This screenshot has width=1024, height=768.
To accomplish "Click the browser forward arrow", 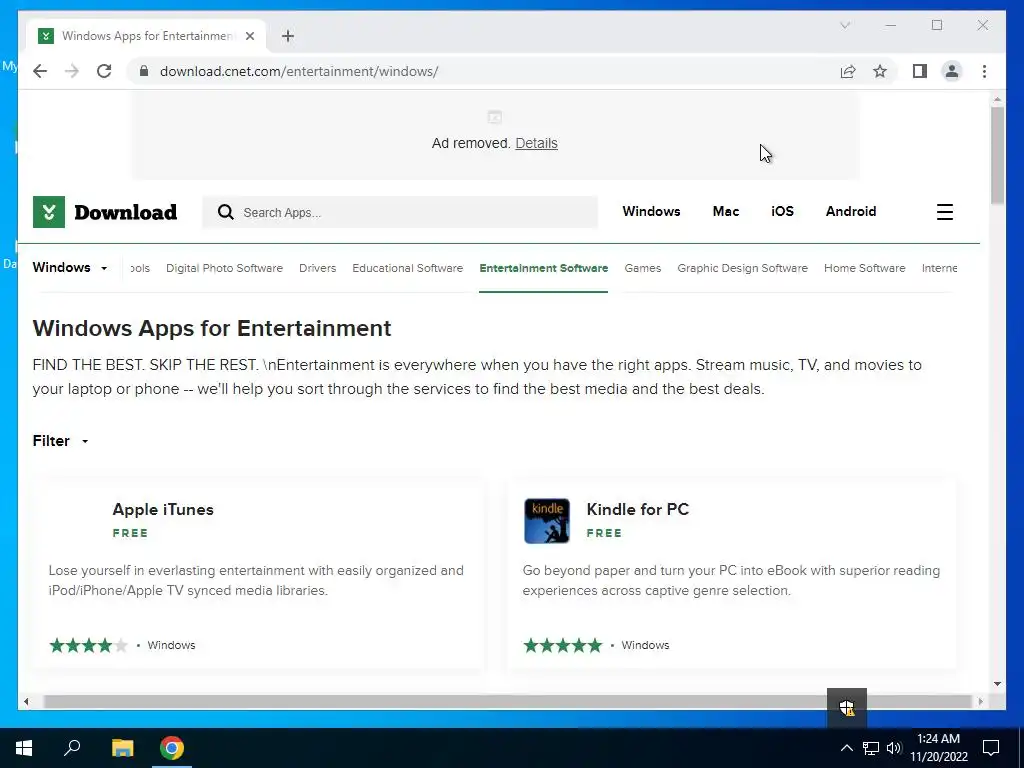I will 72,71.
